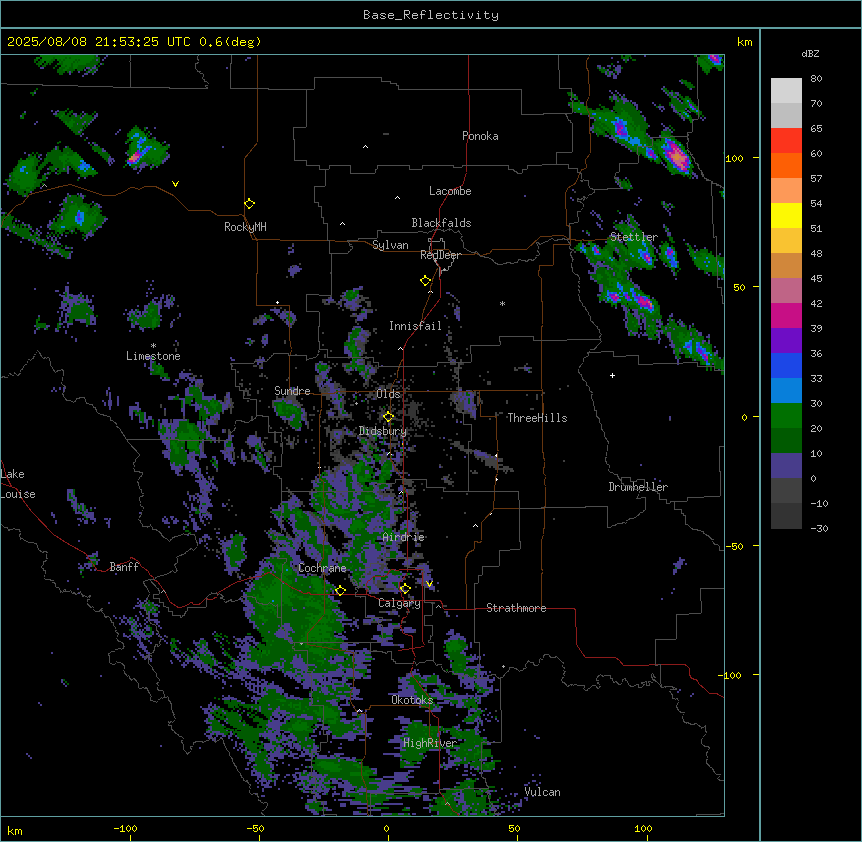The height and width of the screenshot is (842, 862).
Task: Click the RedDeer city label
Action: tap(440, 255)
